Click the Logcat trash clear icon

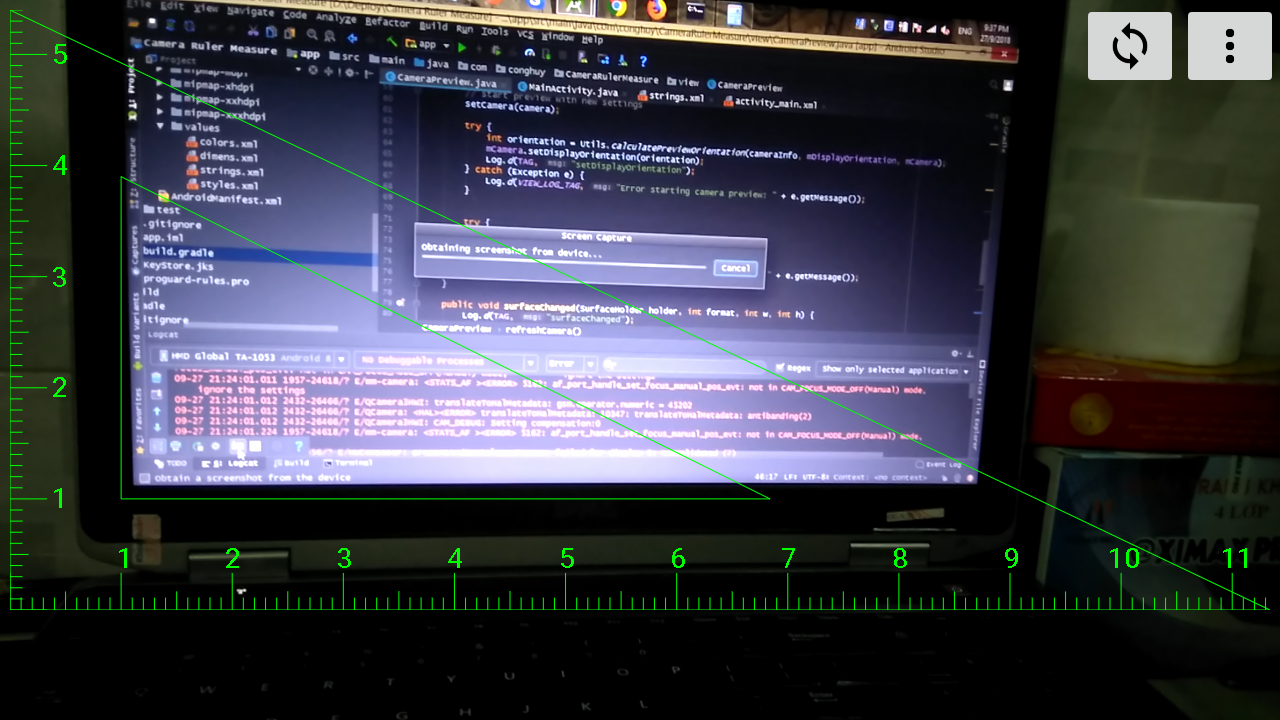tap(156, 377)
